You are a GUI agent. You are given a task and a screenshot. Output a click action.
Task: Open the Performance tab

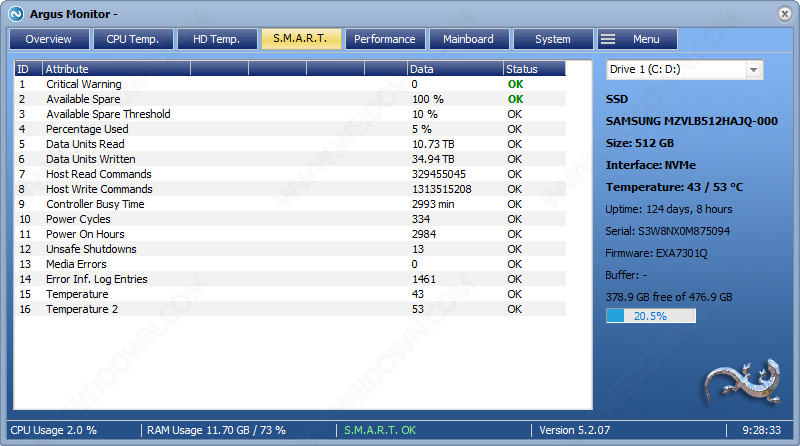pyautogui.click(x=385, y=39)
